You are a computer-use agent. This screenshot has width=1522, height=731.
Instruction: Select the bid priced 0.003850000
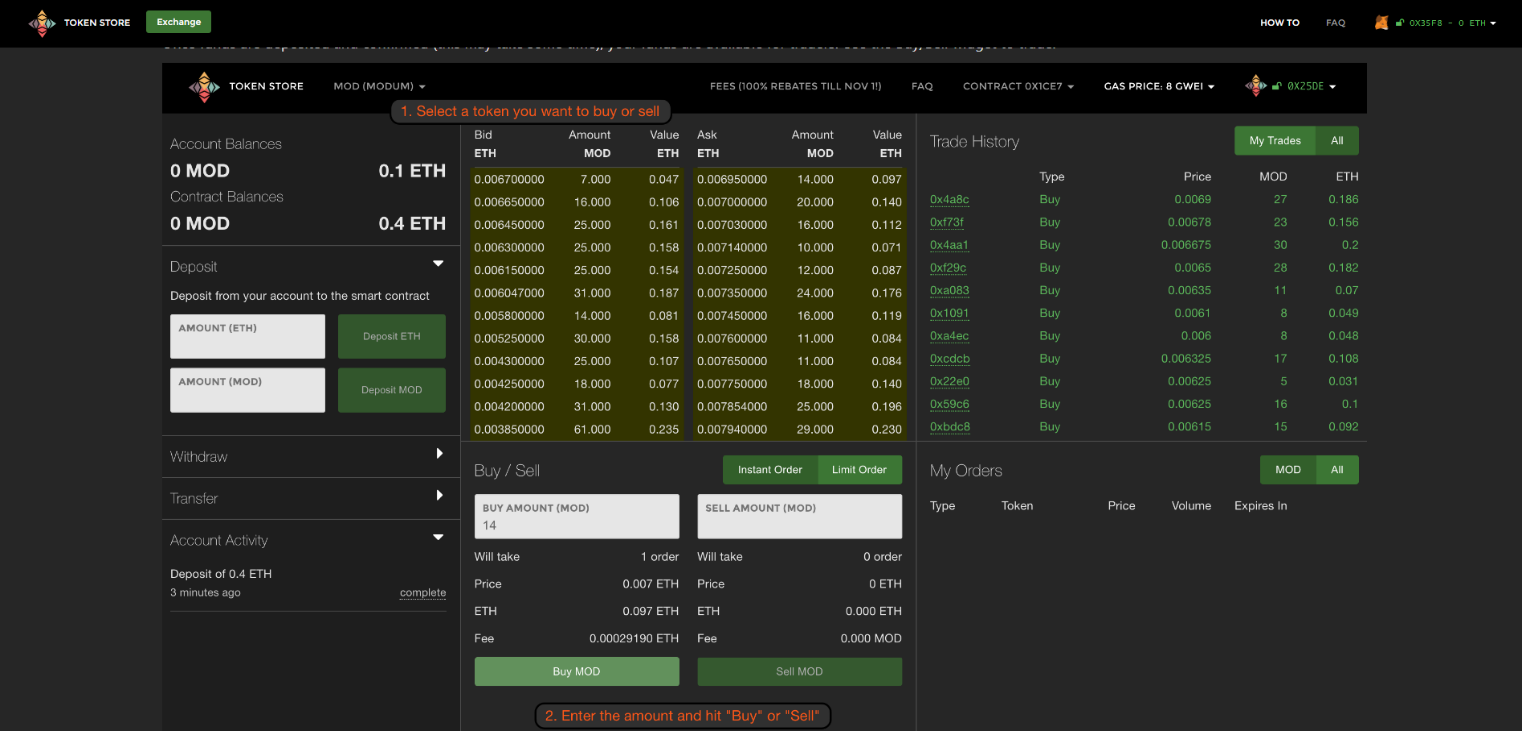(x=577, y=429)
